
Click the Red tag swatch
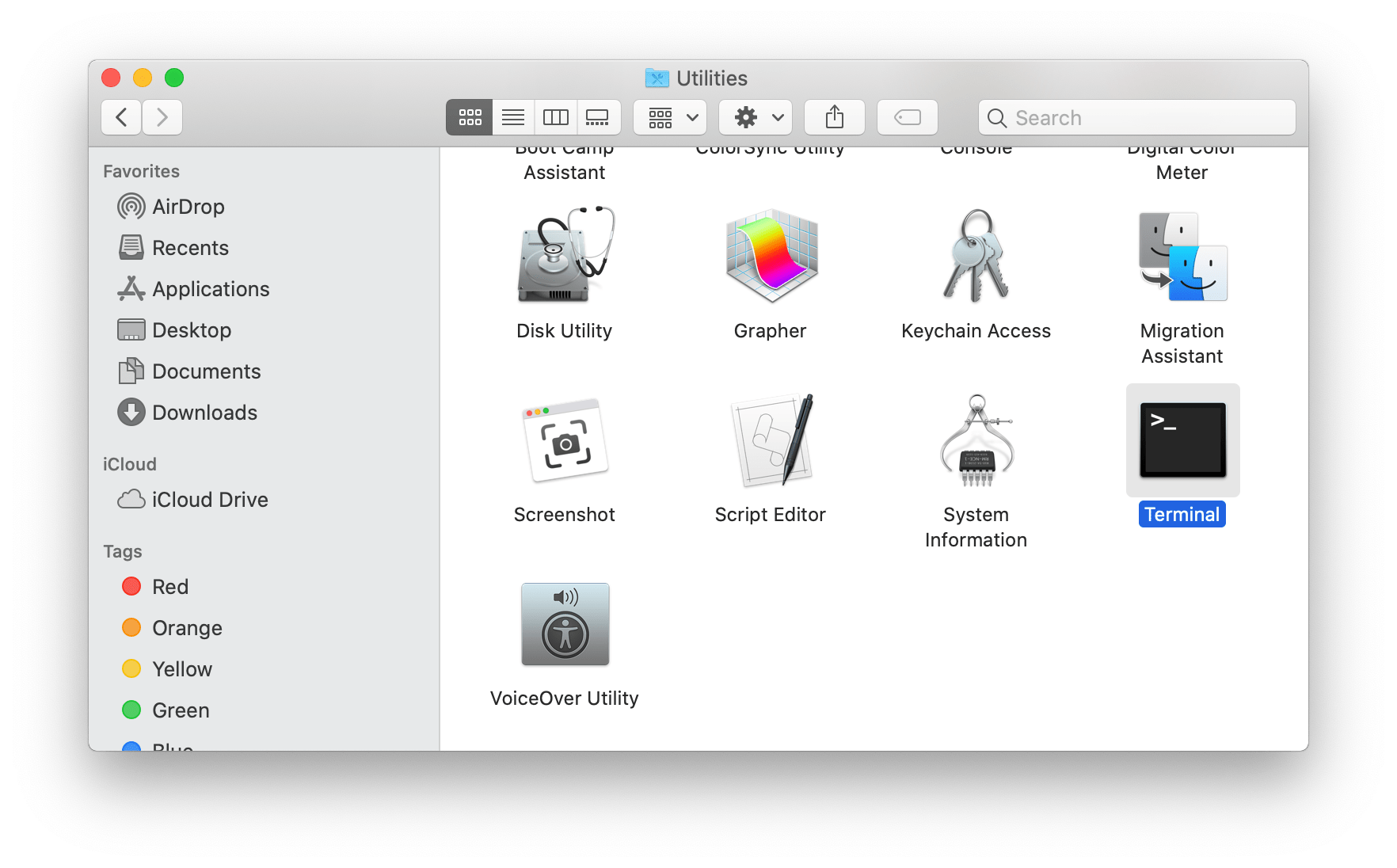tap(131, 586)
